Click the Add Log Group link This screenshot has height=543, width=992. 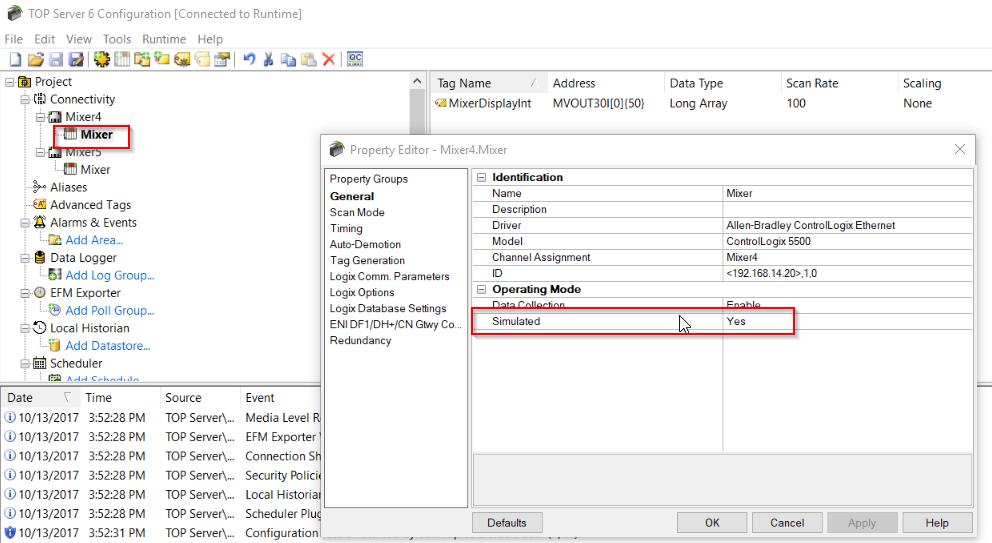(110, 275)
